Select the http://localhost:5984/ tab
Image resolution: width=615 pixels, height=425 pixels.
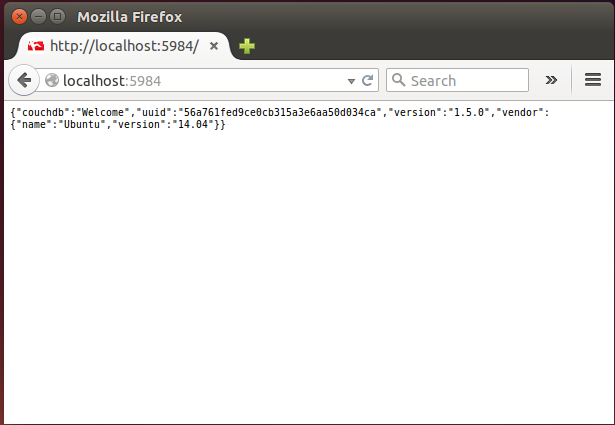(x=124, y=46)
